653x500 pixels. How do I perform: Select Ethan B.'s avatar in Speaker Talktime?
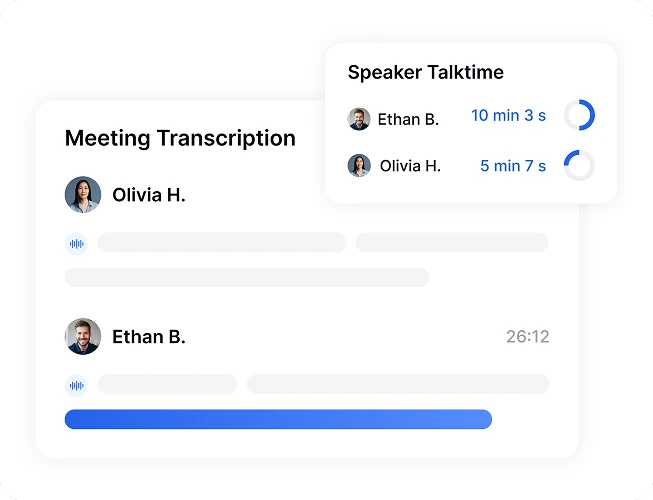tap(359, 119)
